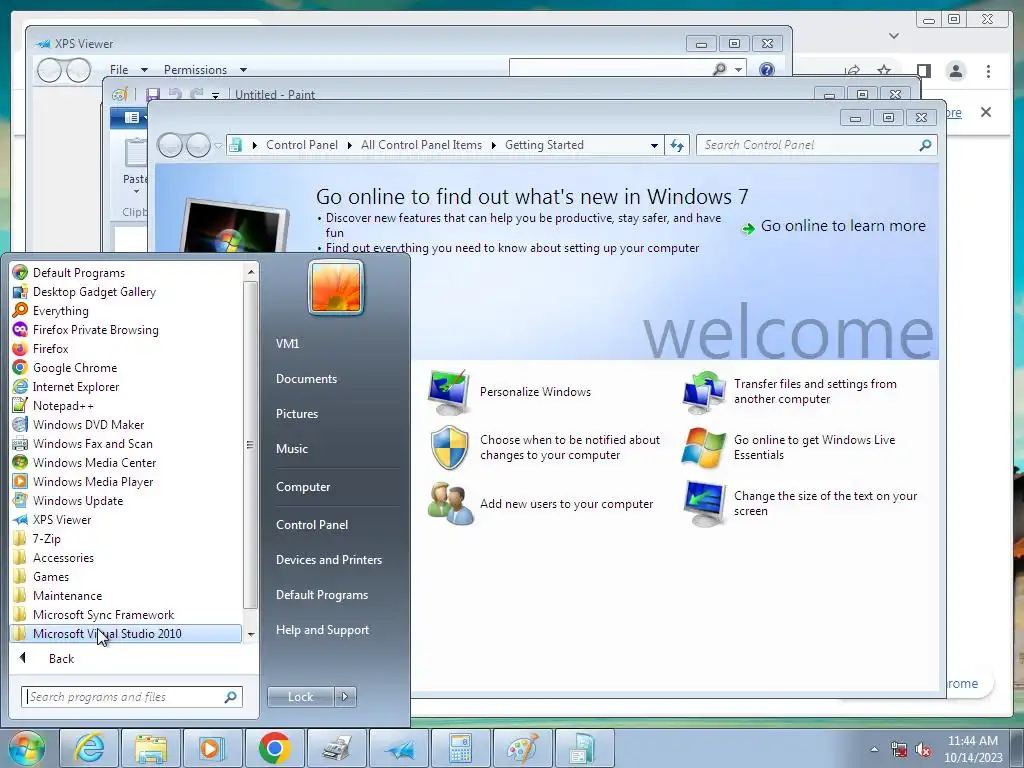
Task: Open Firefox from the Start menu
Action: (50, 349)
